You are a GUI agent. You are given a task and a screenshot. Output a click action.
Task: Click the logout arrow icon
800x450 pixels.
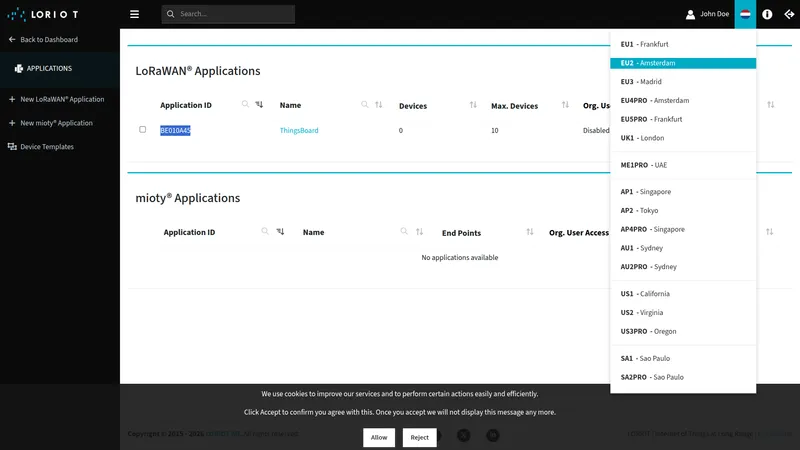(789, 14)
